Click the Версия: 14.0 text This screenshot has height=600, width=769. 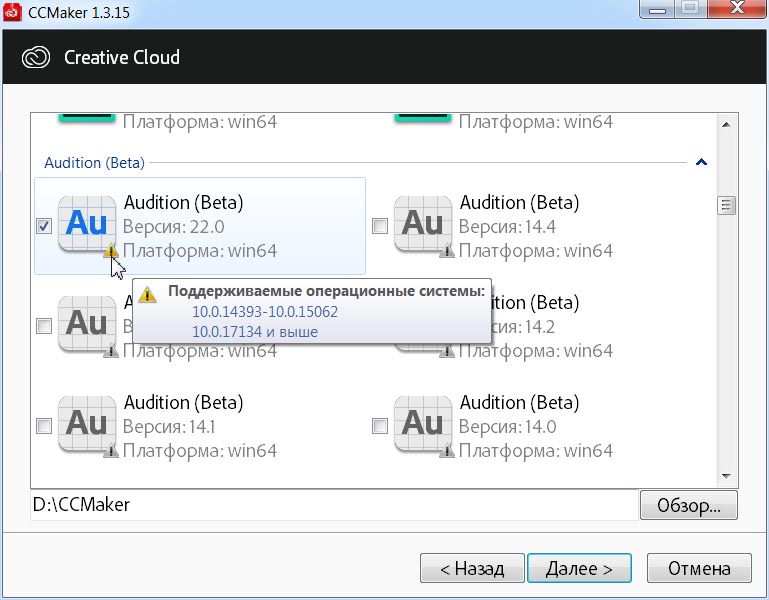pos(508,426)
